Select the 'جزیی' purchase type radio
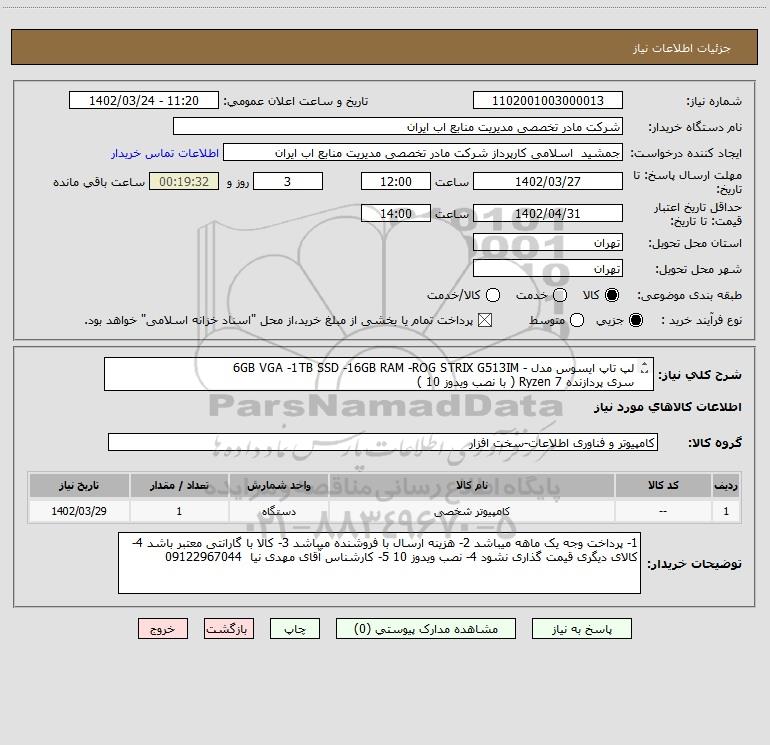770x745 pixels. 636,320
